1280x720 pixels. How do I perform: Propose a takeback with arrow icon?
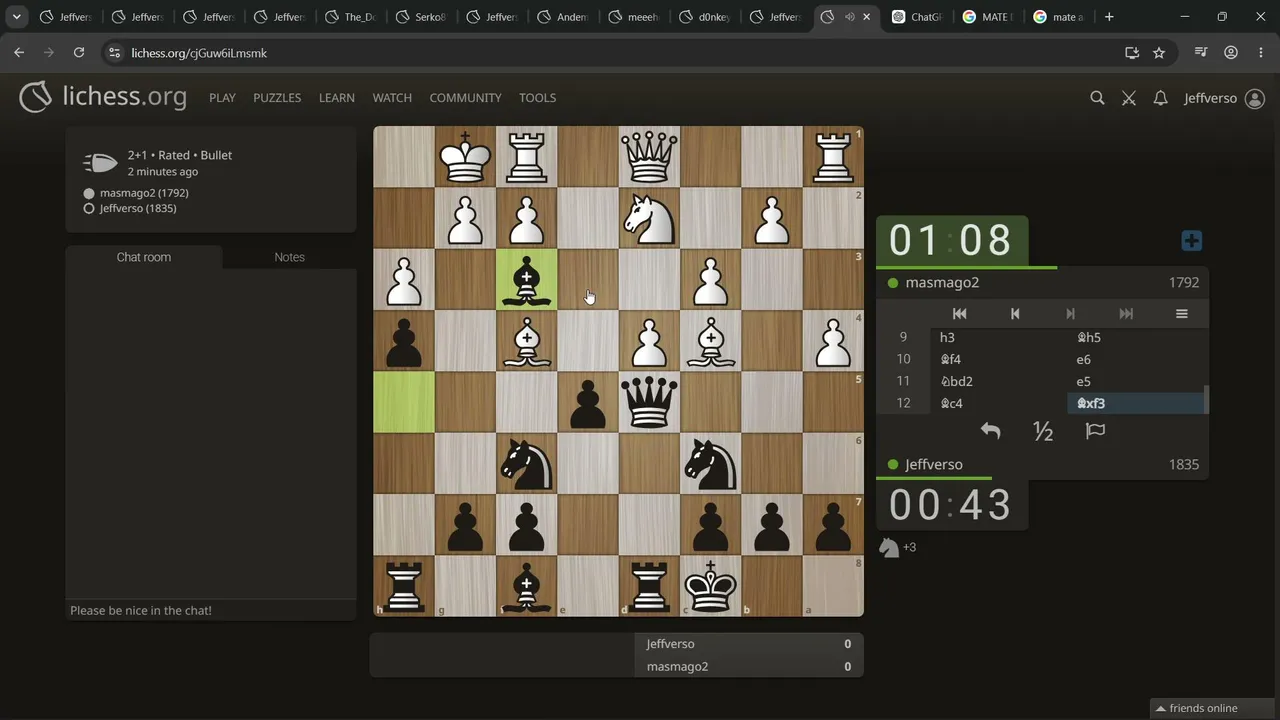pos(990,431)
